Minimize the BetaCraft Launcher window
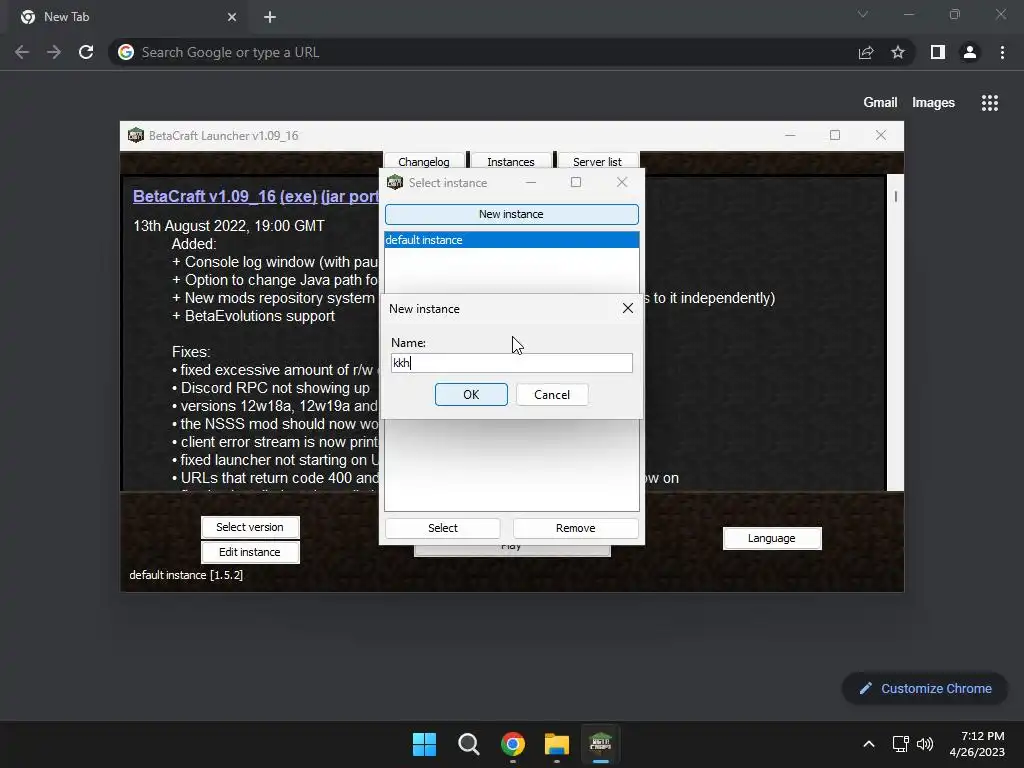 pyautogui.click(x=790, y=135)
